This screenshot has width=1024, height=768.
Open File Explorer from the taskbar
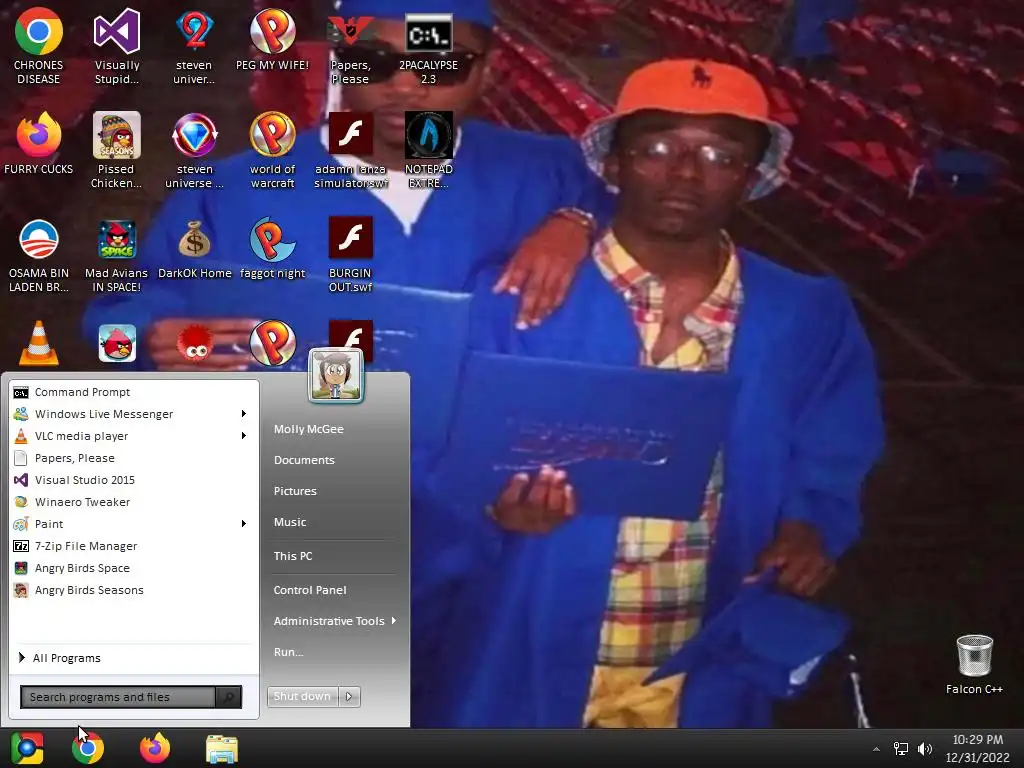click(x=222, y=748)
